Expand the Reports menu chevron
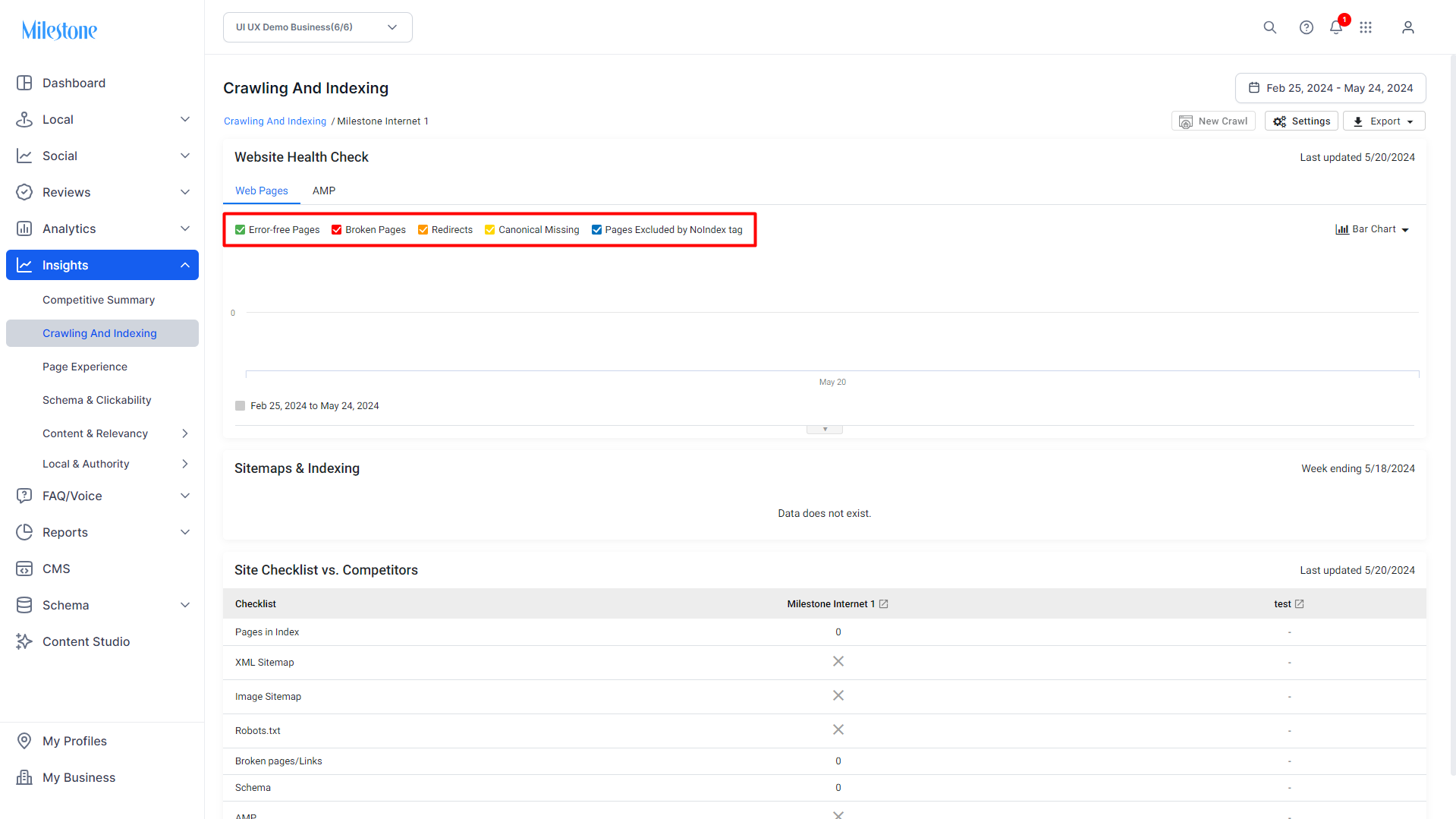Image resolution: width=1456 pixels, height=819 pixels. [185, 532]
